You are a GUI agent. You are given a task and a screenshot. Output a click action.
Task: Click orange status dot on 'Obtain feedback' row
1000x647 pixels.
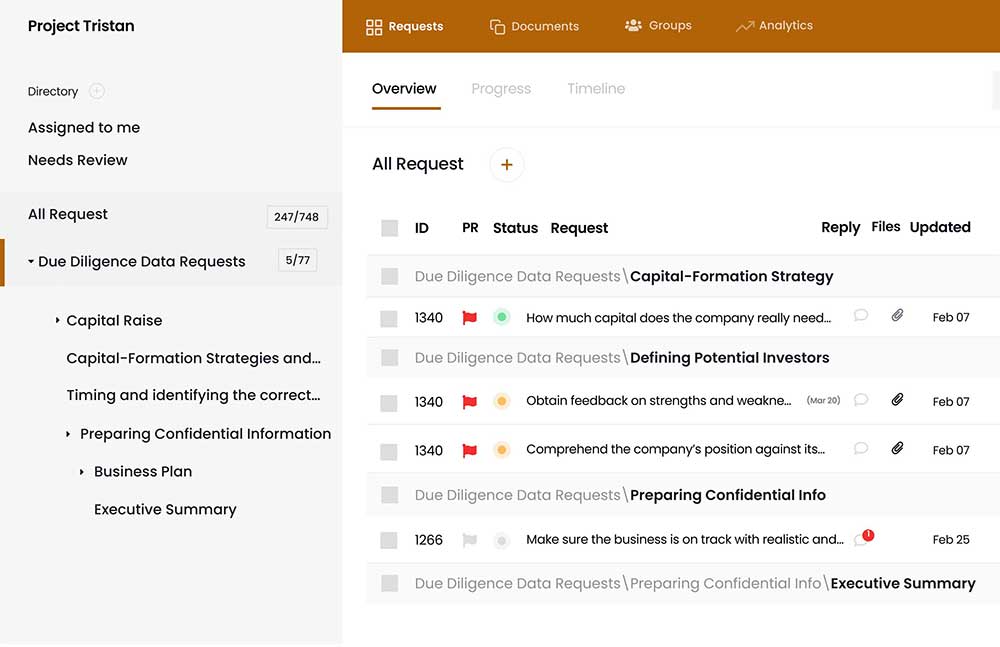click(x=502, y=401)
